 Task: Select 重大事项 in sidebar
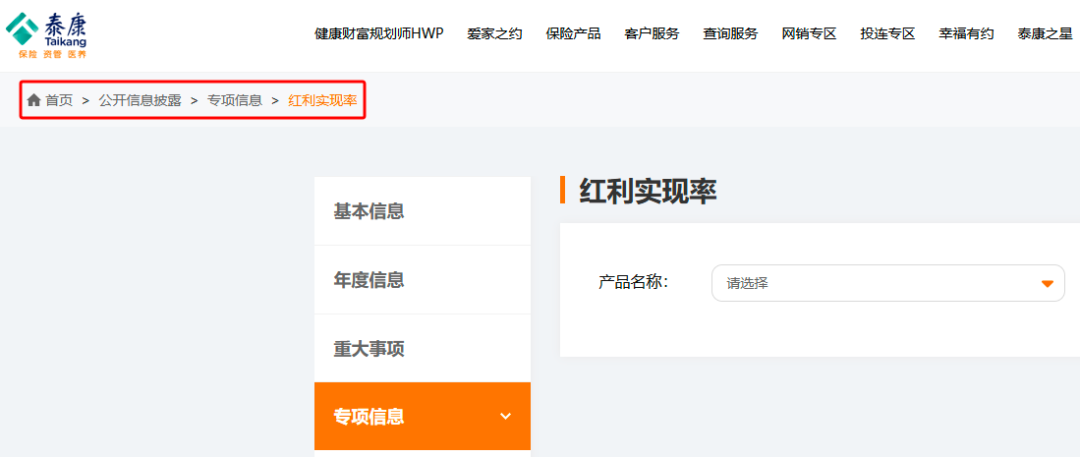422,349
